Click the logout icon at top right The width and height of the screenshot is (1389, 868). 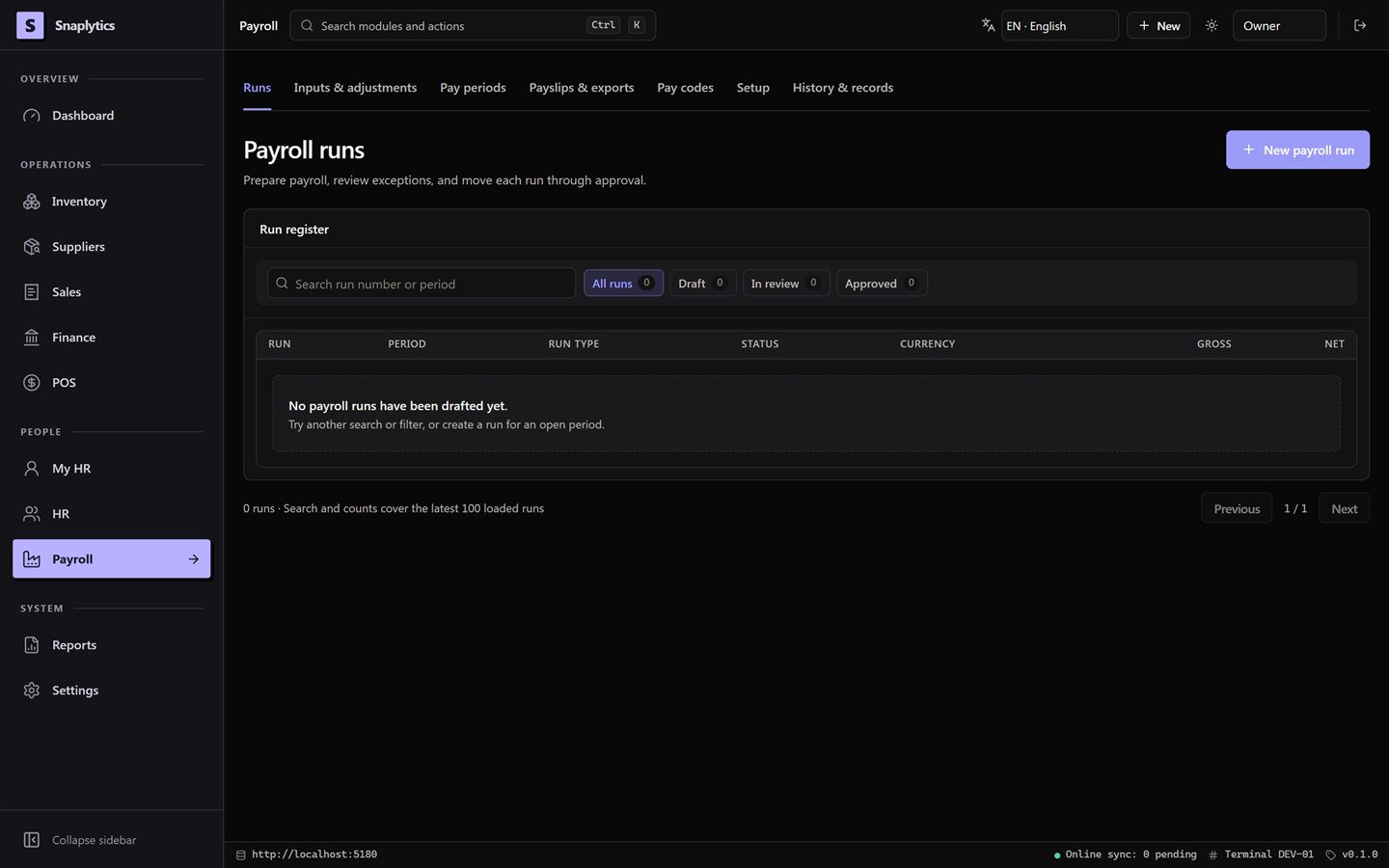[1360, 26]
